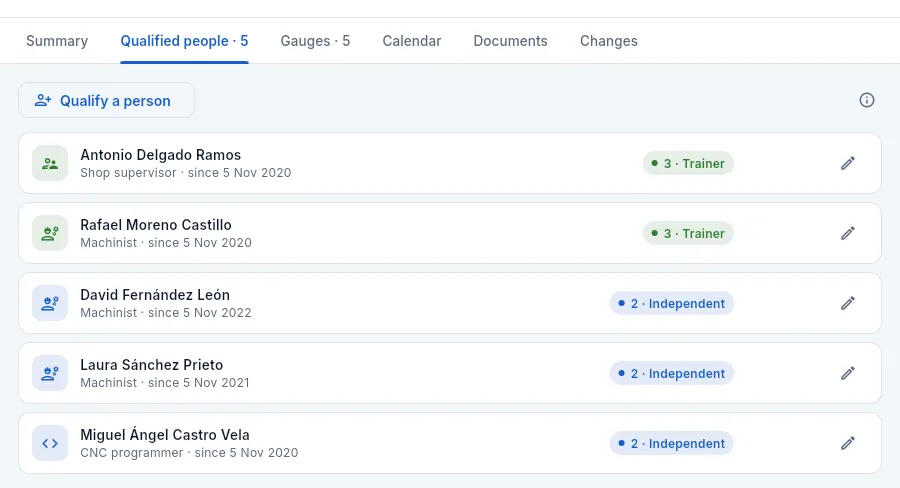Go to the Documents tab
This screenshot has height=488, width=900.
[x=510, y=41]
